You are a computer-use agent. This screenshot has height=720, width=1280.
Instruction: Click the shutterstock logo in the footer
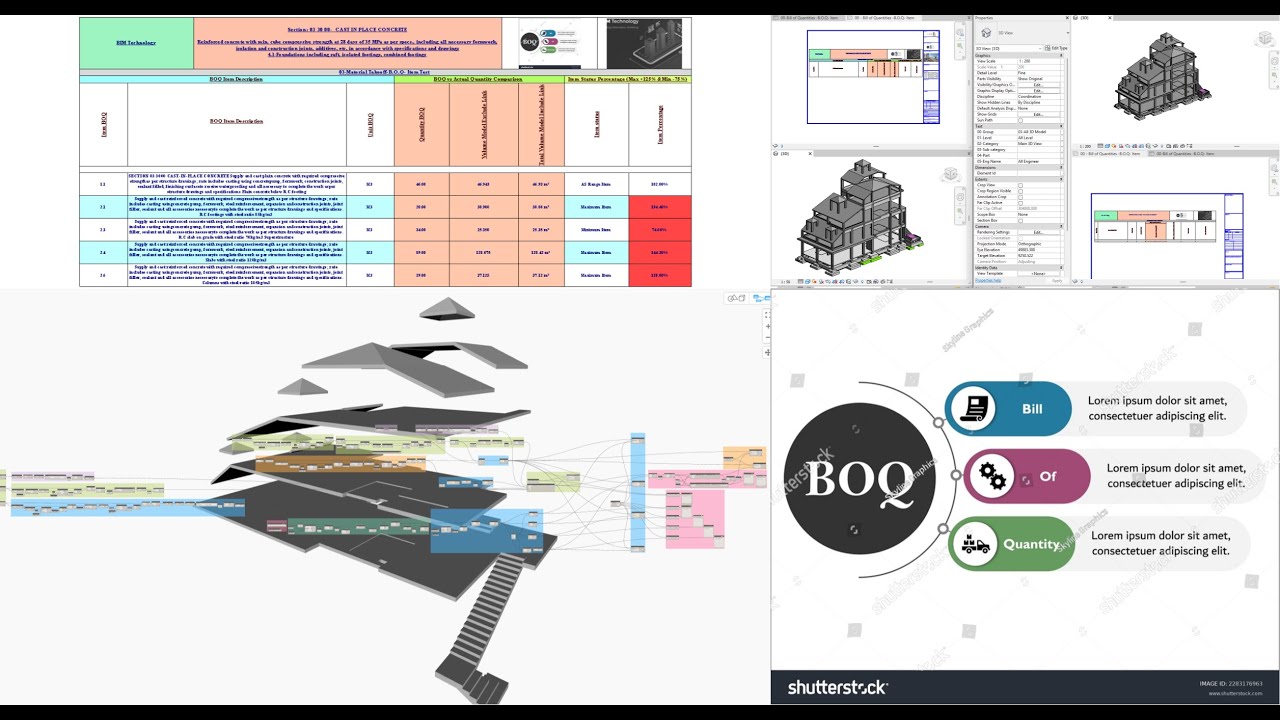(837, 687)
